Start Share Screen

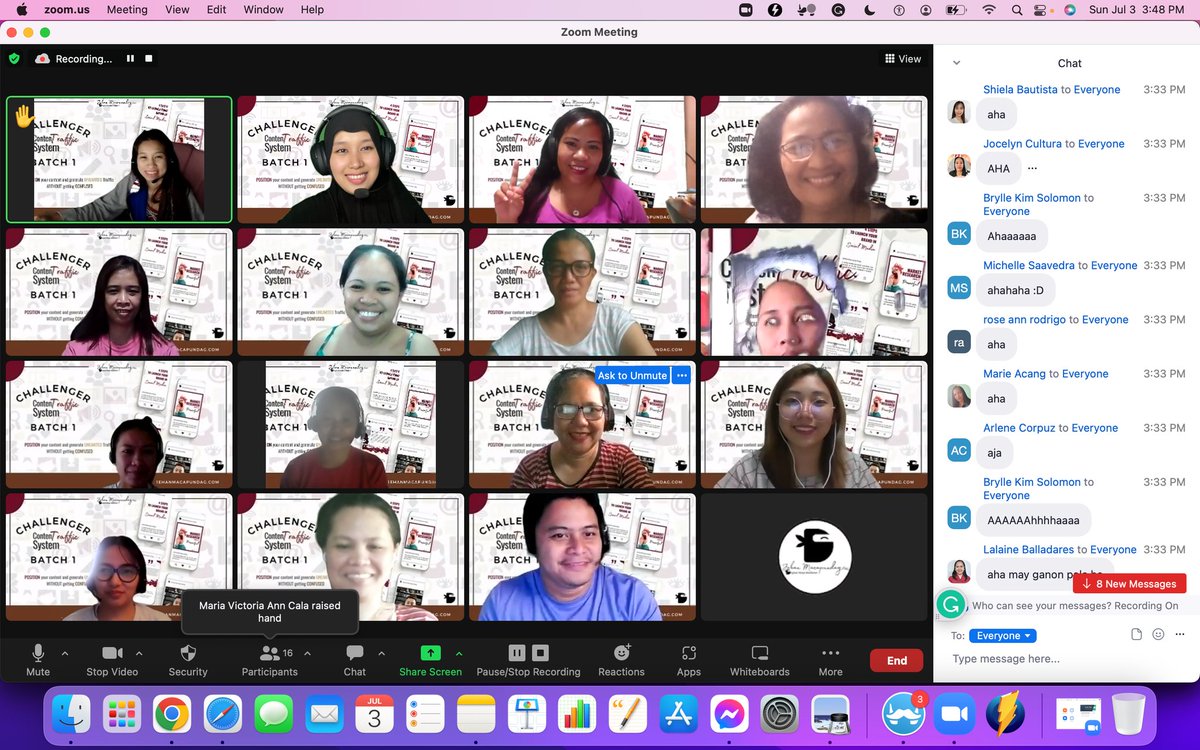coord(430,660)
